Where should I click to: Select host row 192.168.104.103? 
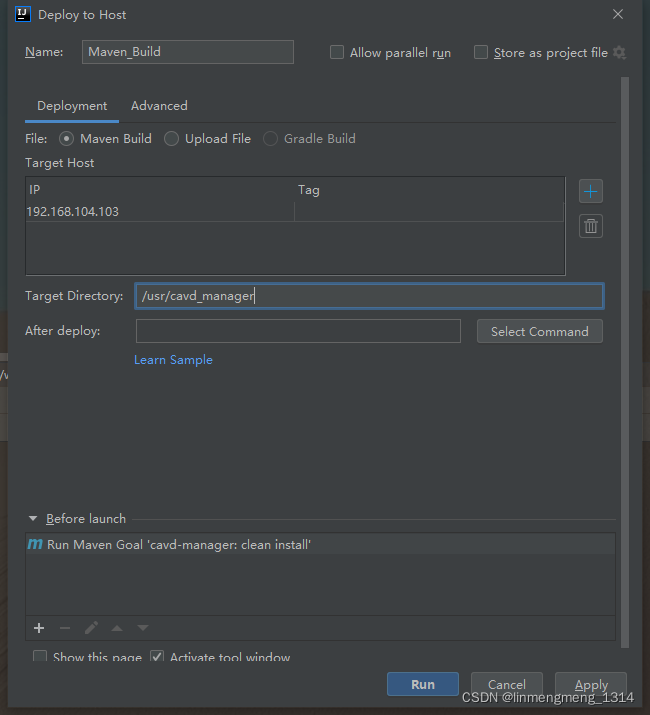295,212
